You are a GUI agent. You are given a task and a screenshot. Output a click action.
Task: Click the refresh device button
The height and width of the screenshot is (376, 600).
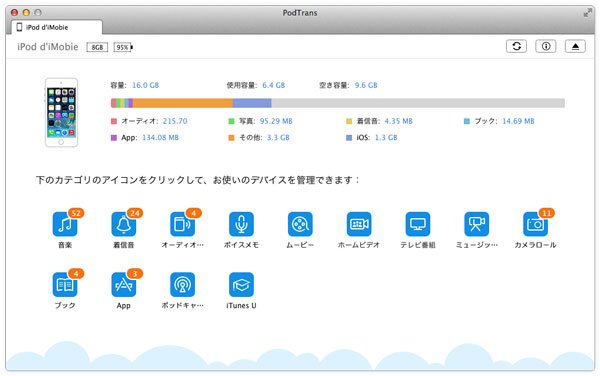(517, 46)
